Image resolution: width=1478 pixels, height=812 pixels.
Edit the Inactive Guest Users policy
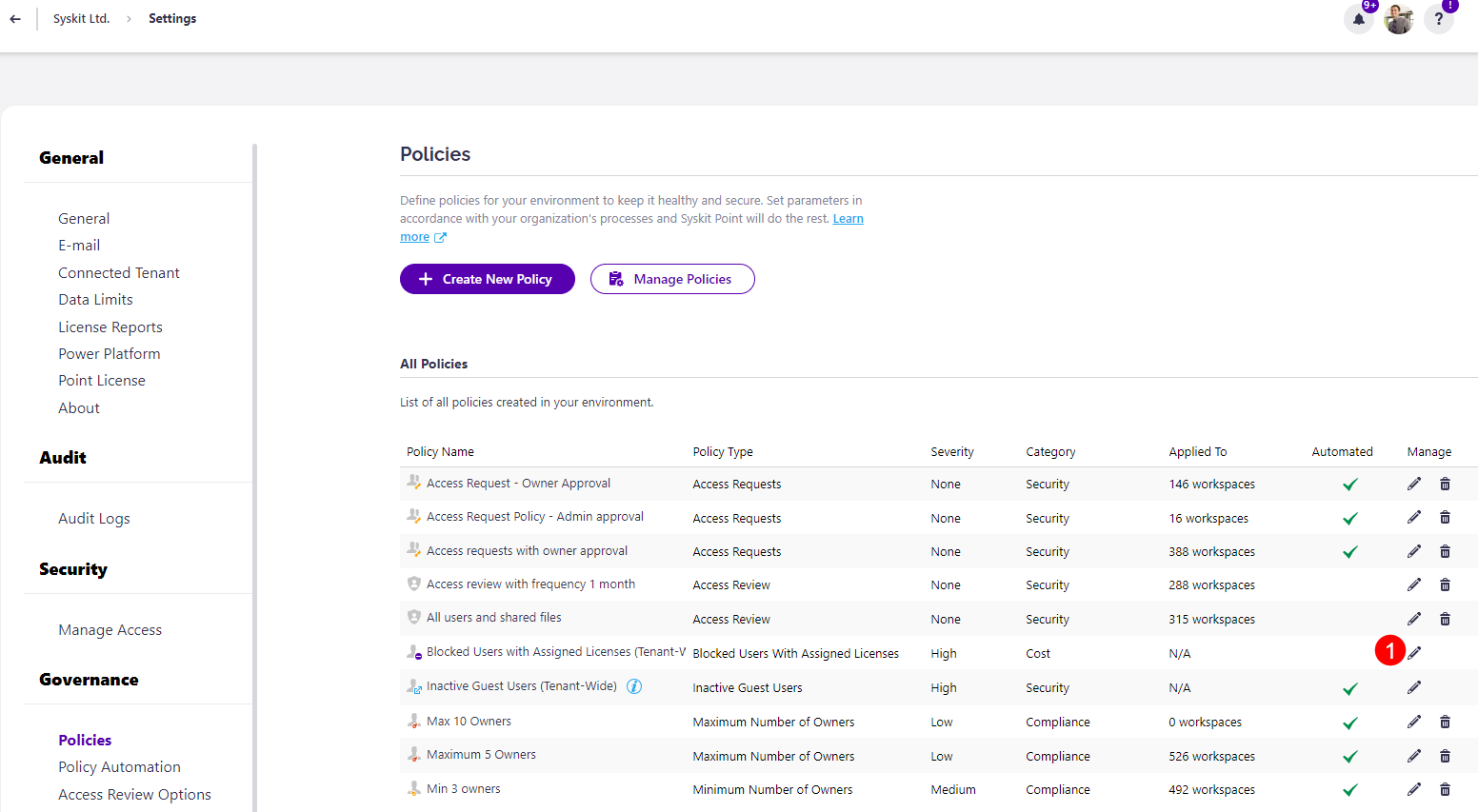(1414, 687)
